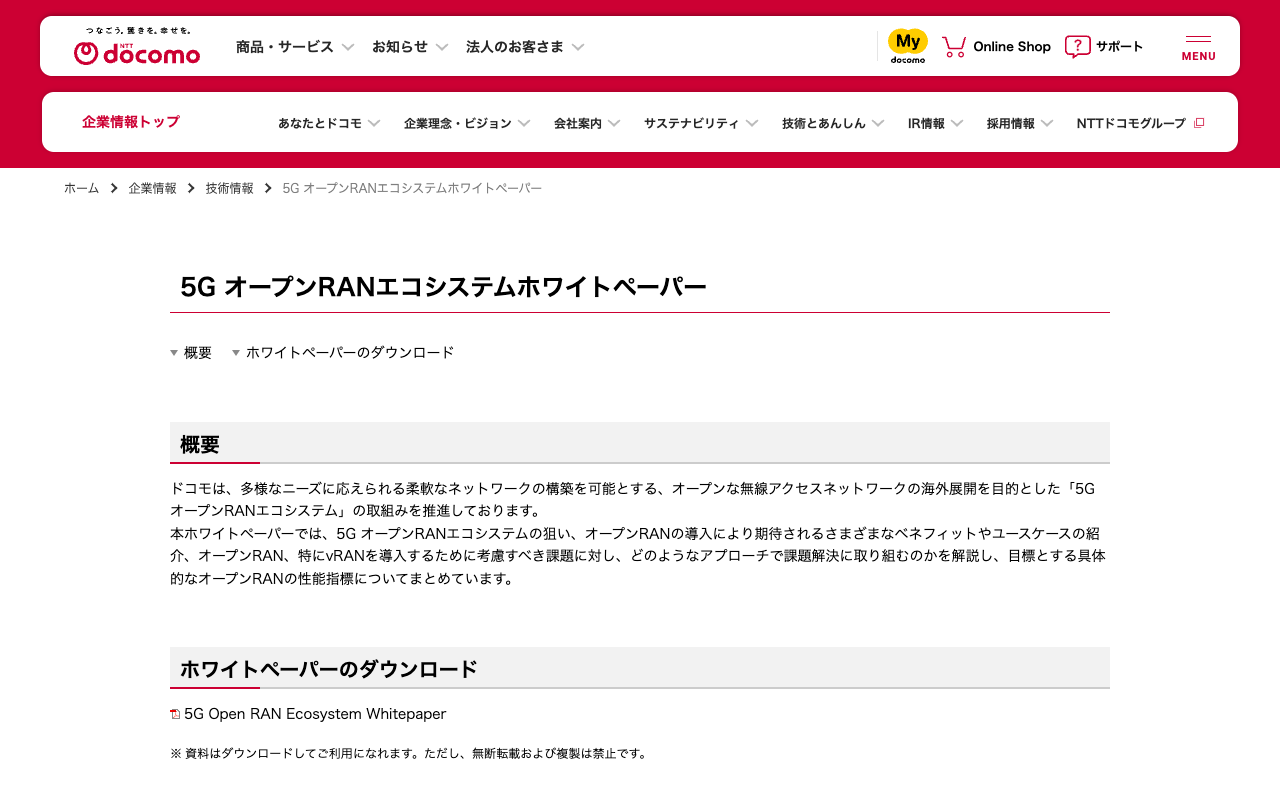The width and height of the screenshot is (1280, 800).
Task: Expand the 法人のお客さま dropdown arrow
Action: [x=578, y=47]
